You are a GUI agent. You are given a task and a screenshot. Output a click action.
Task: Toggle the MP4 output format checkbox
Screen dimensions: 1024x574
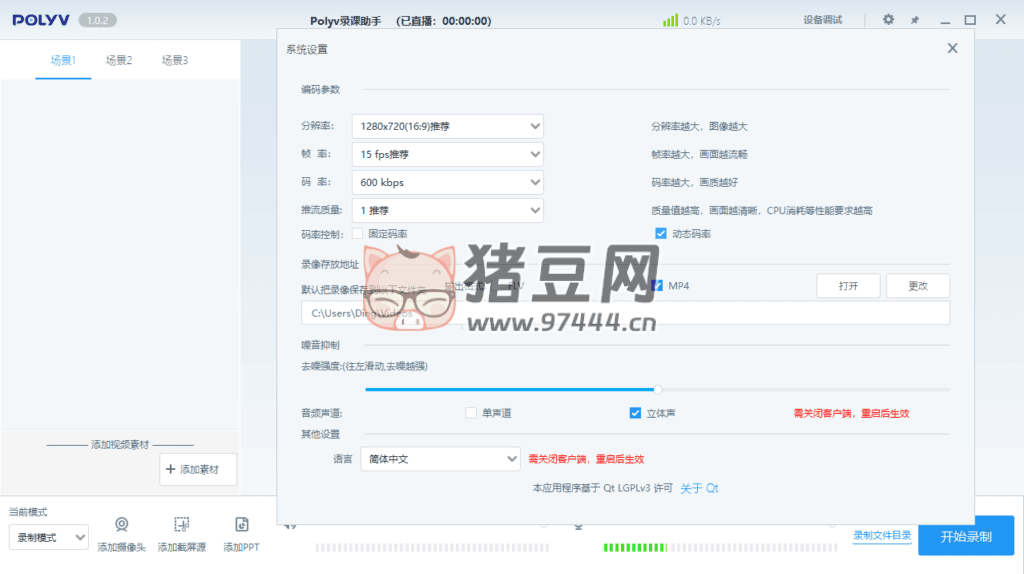coord(656,285)
